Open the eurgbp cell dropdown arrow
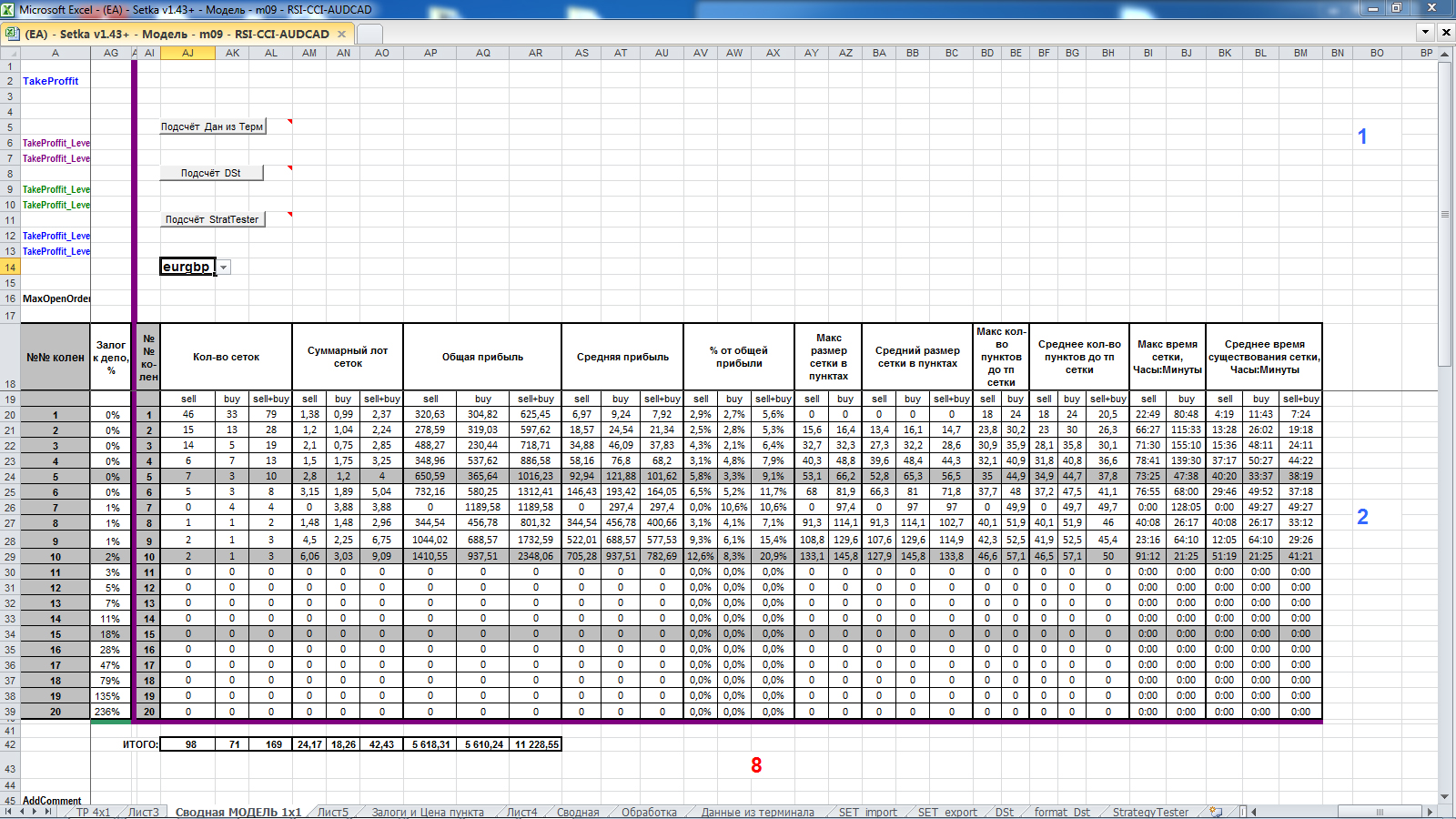This screenshot has width=1456, height=819. pyautogui.click(x=223, y=268)
